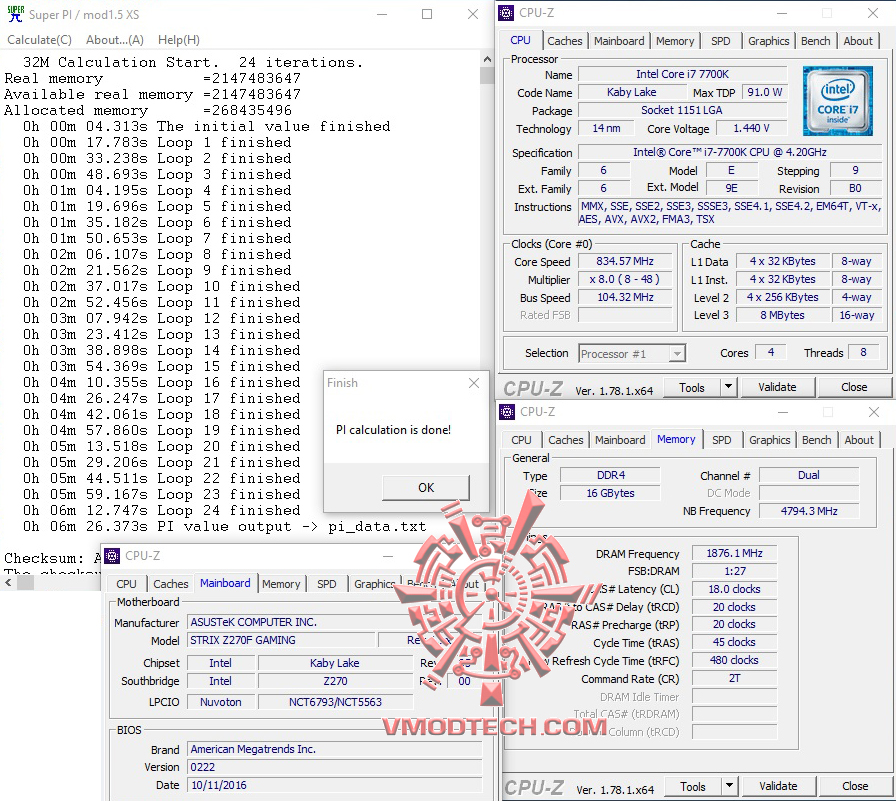
Task: Switch to Memory tab in top CPU-Z window
Action: tap(675, 41)
